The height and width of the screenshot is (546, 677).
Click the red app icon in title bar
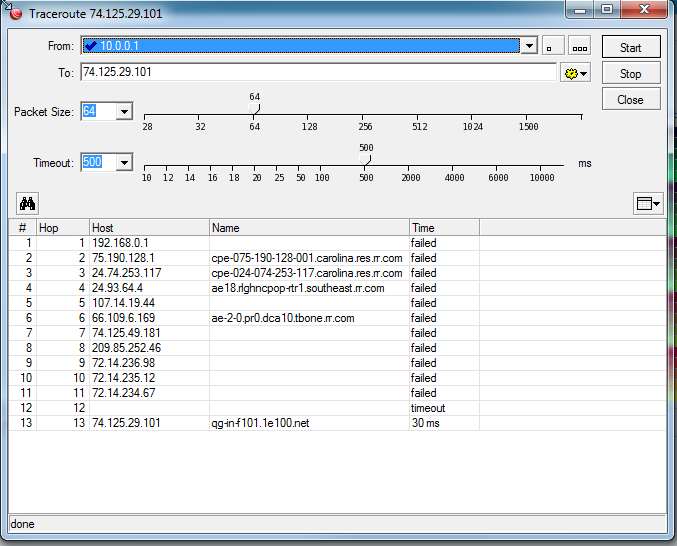click(x=16, y=14)
